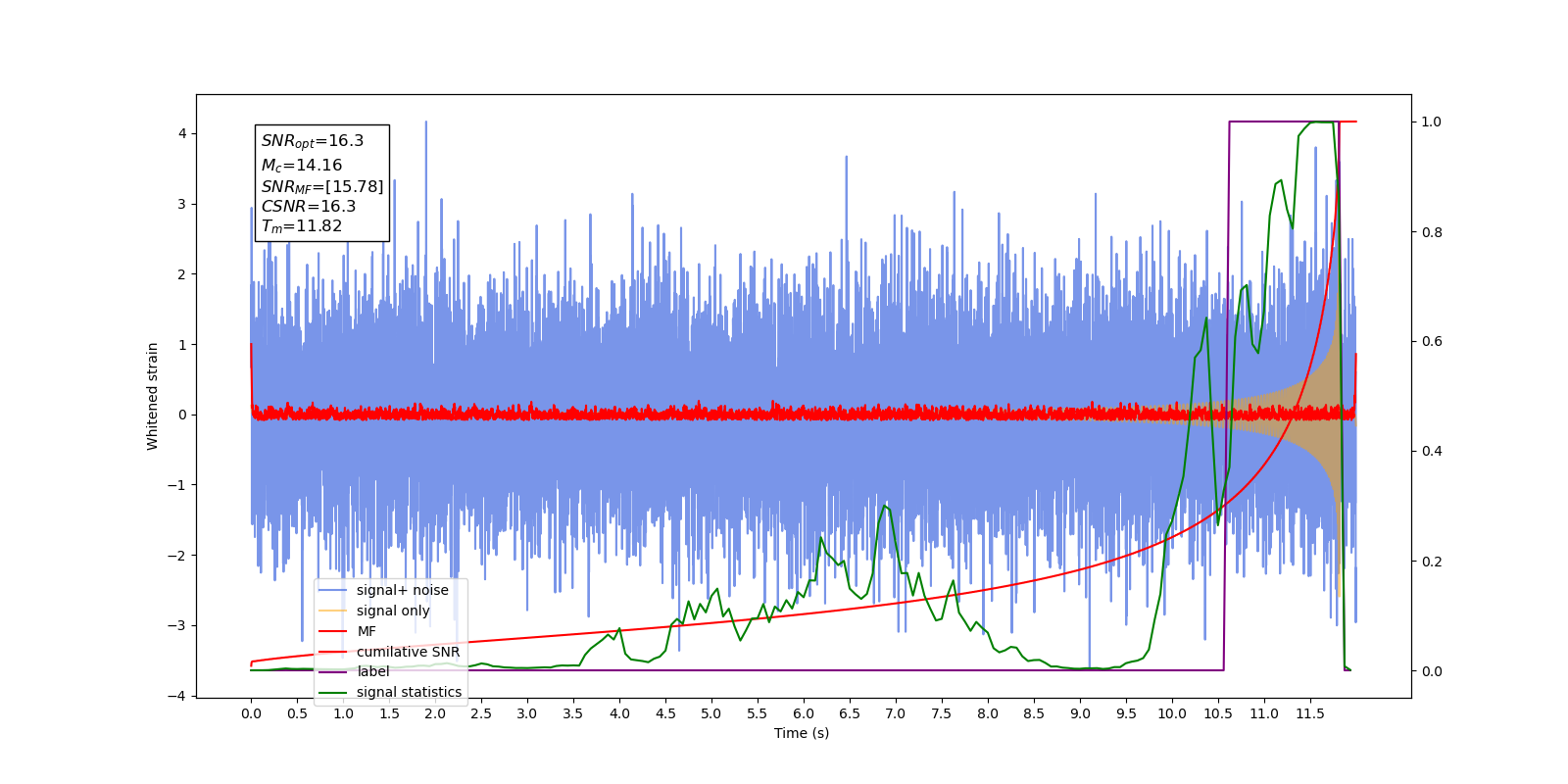Click the SNRMF=[15.78] annotation text
Viewport: 1568px width, 784px height.
click(x=322, y=186)
